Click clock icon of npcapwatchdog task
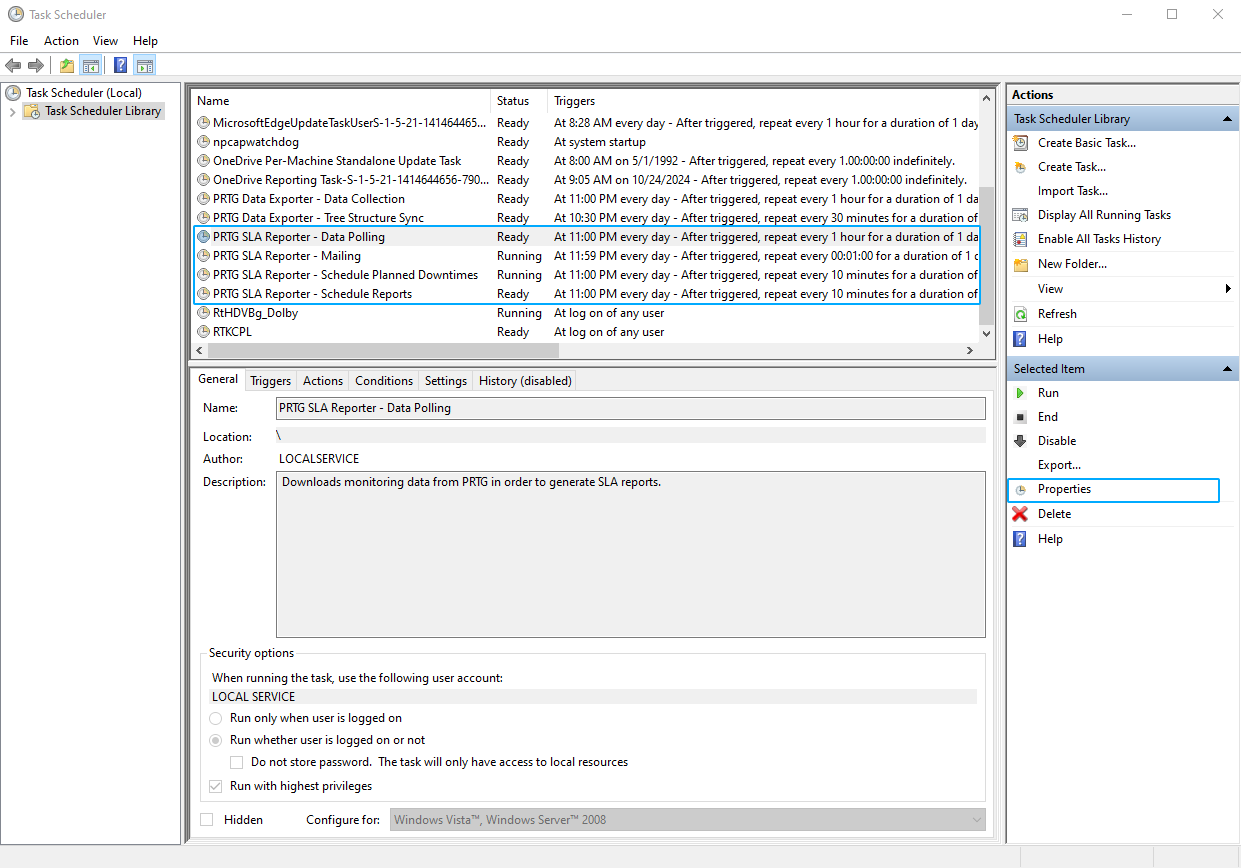The width and height of the screenshot is (1241, 868). click(204, 142)
